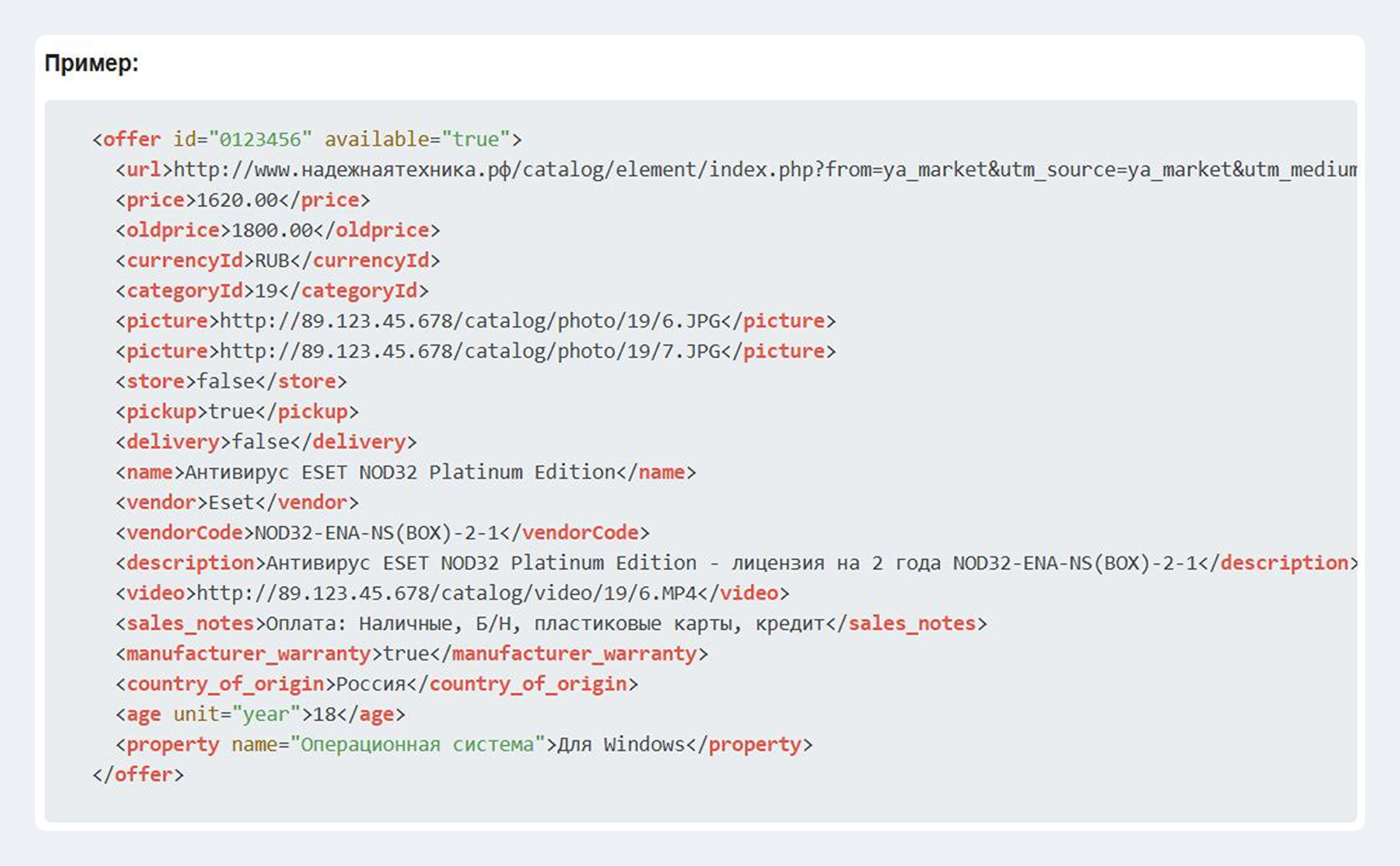Viewport: 1400px width, 866px height.
Task: Click the sales_notes text about Оплата
Action: (545, 624)
